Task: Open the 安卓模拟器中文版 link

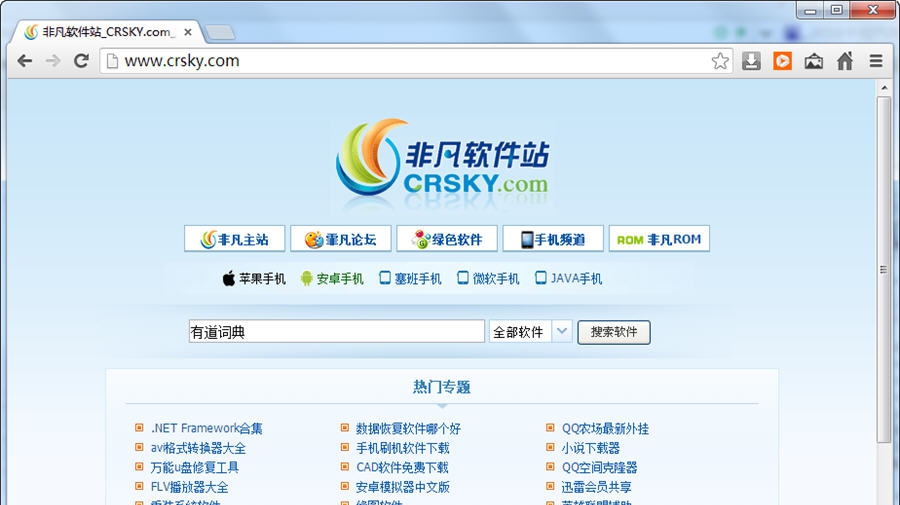Action: click(x=403, y=487)
